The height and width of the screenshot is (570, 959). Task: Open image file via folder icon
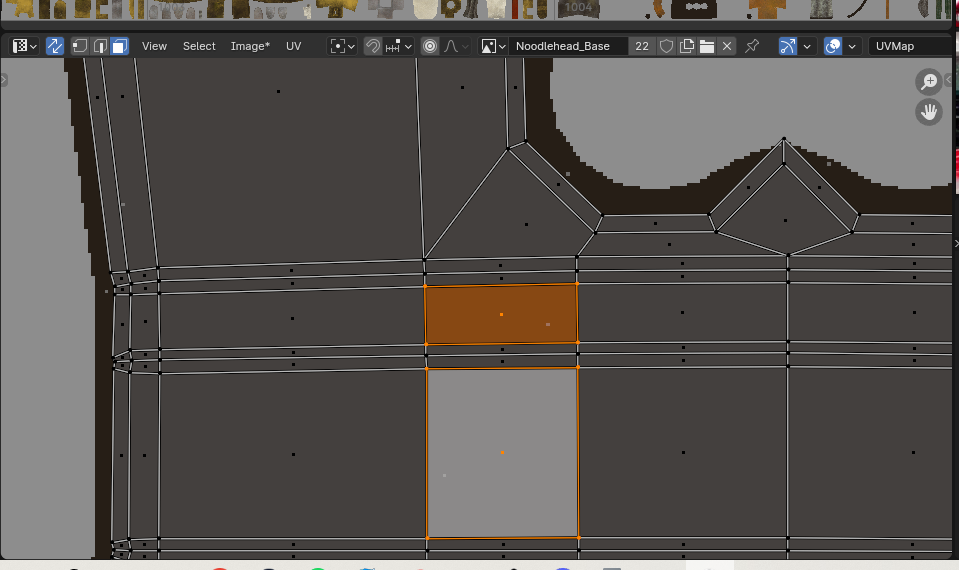point(707,46)
